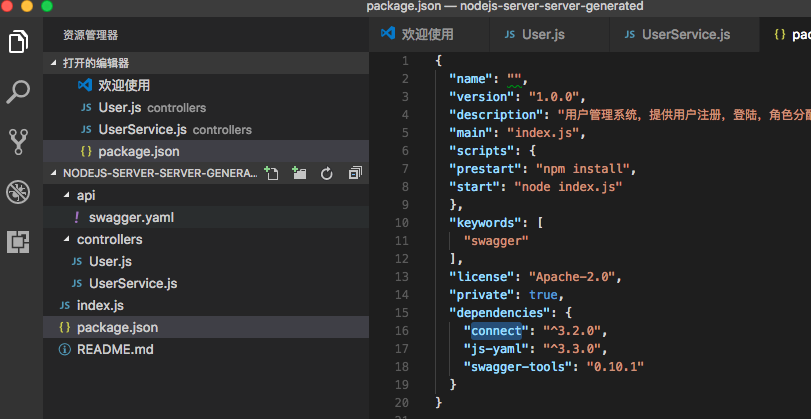
Task: Click the New File icon in explorer
Action: (270, 173)
